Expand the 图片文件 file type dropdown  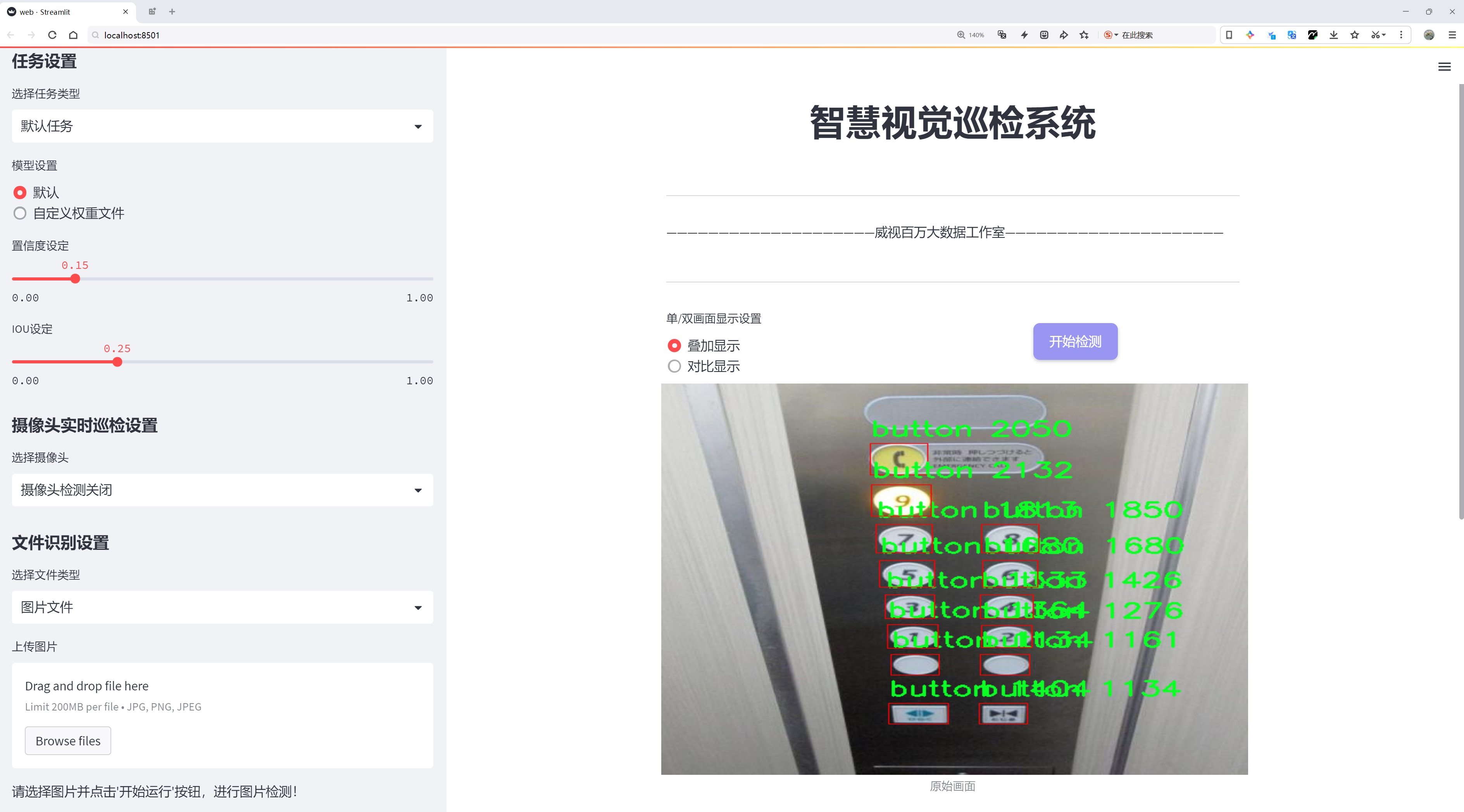point(222,607)
